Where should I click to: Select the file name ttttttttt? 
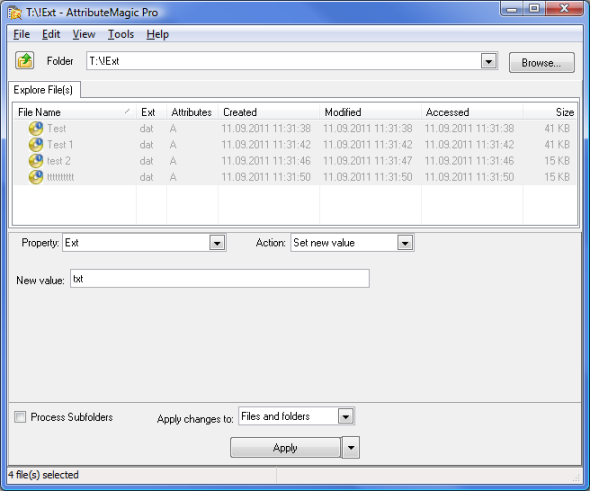tap(61, 177)
